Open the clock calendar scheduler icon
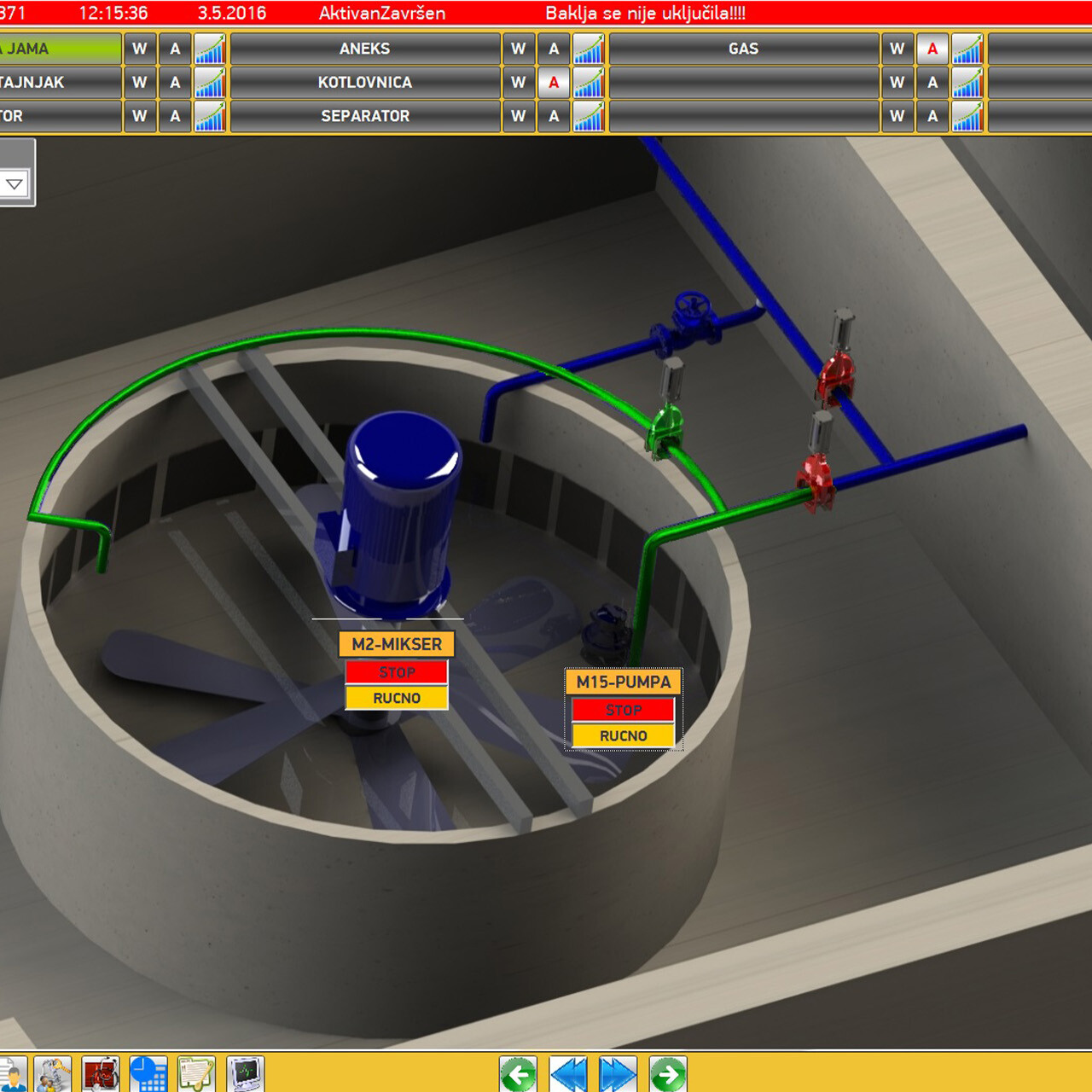 coord(148,1074)
